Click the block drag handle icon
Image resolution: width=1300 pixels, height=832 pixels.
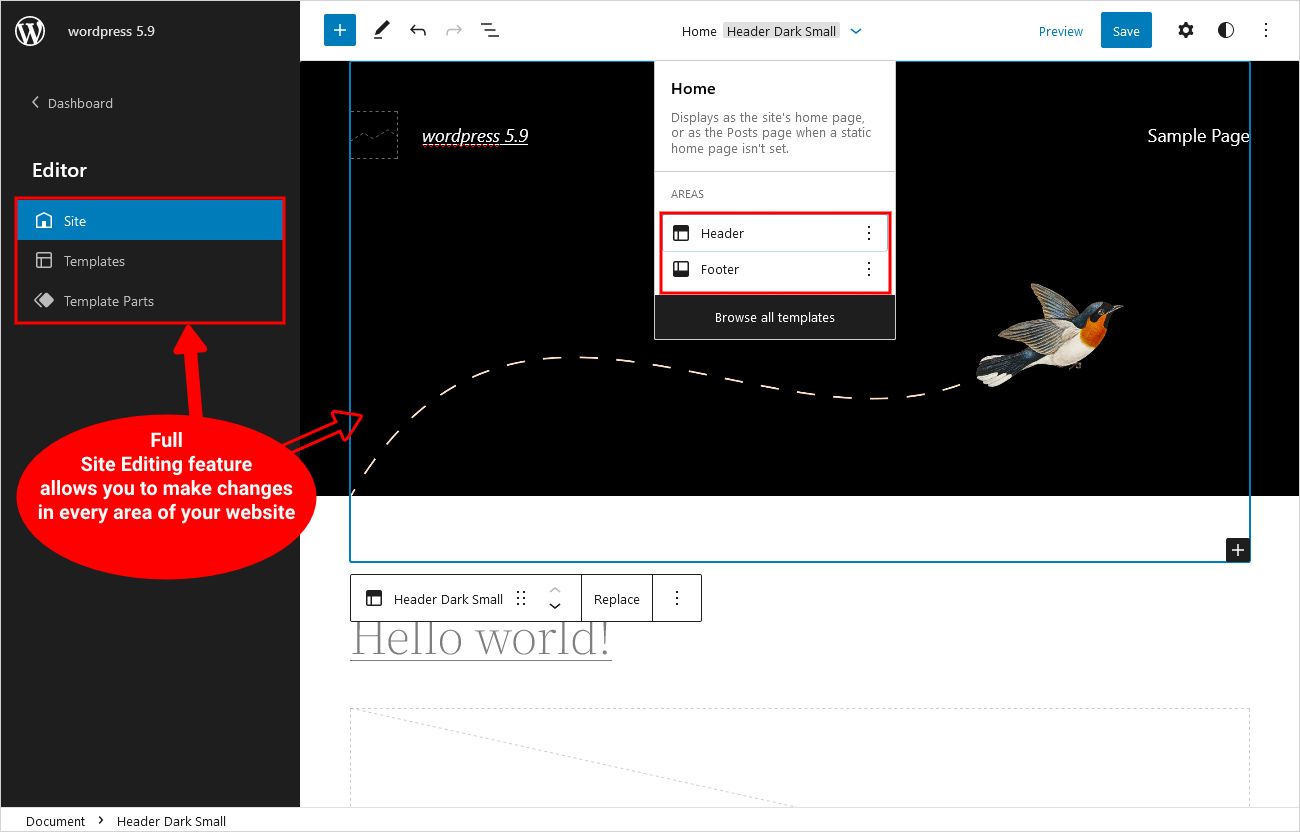coord(521,599)
